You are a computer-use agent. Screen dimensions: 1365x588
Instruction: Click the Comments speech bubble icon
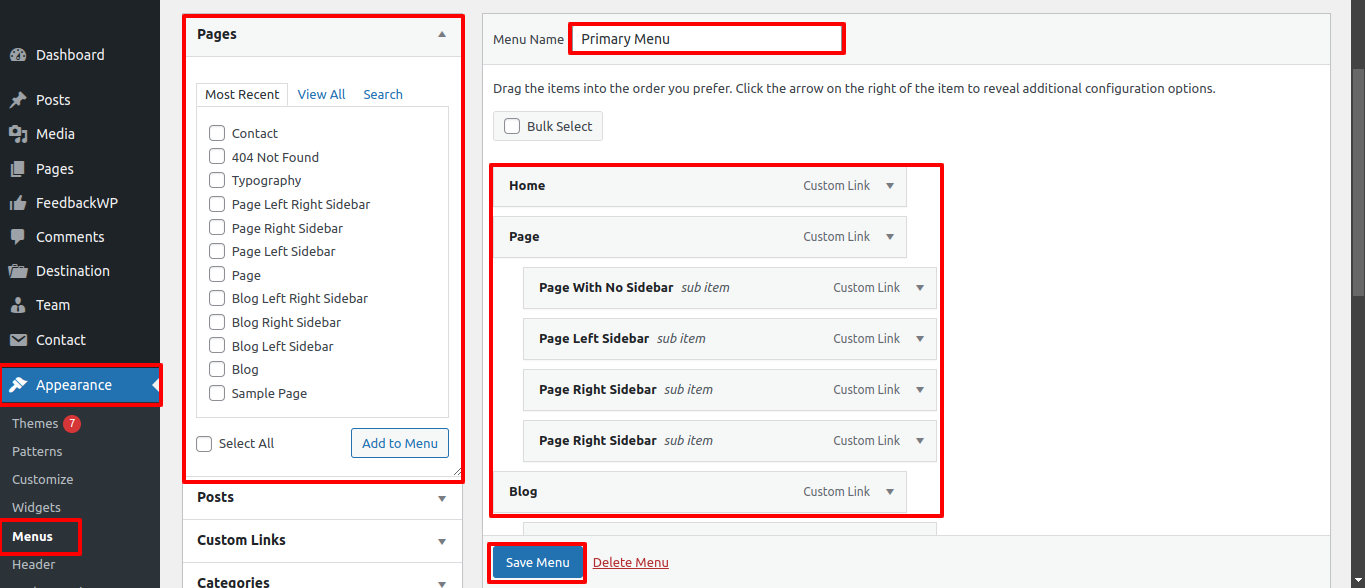click(17, 237)
